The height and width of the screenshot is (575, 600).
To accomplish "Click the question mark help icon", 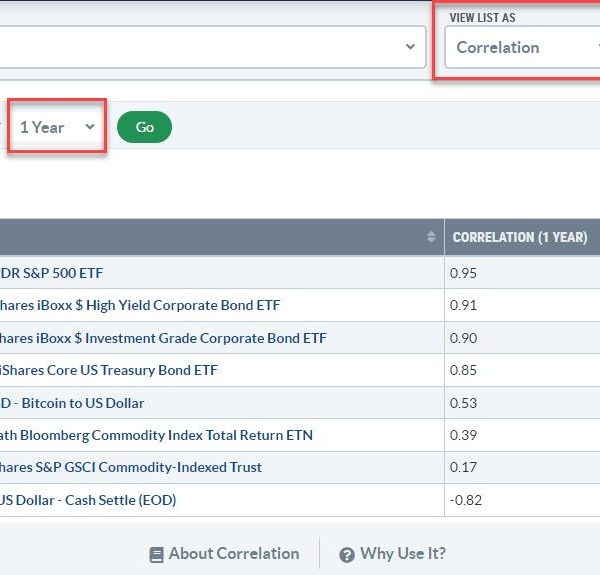I will (x=347, y=555).
